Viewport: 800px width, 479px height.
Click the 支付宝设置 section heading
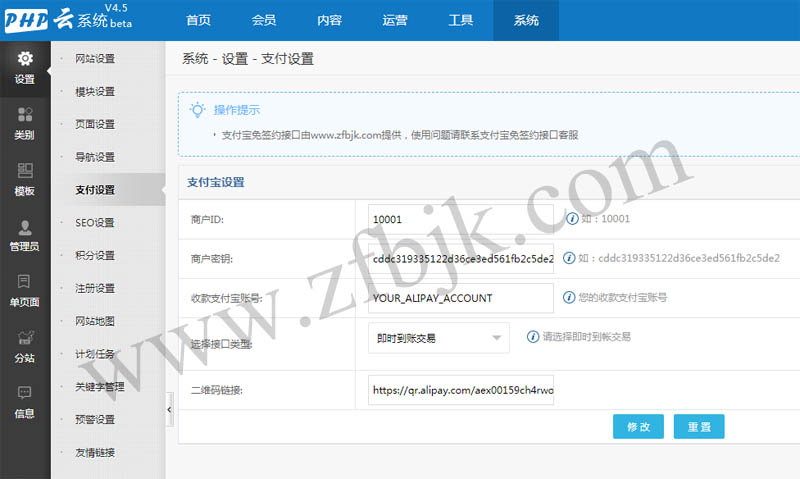216,182
